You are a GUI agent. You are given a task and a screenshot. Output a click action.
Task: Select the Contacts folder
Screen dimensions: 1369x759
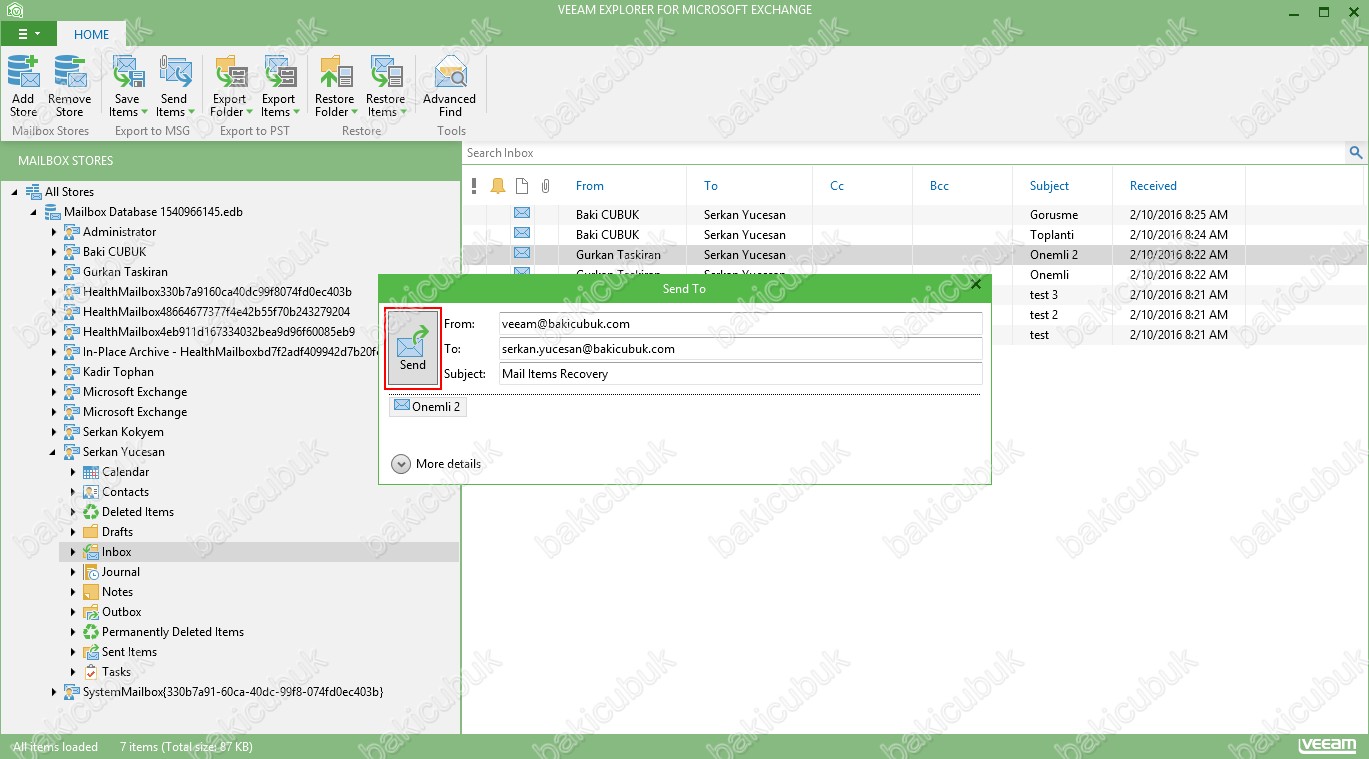[x=125, y=492]
